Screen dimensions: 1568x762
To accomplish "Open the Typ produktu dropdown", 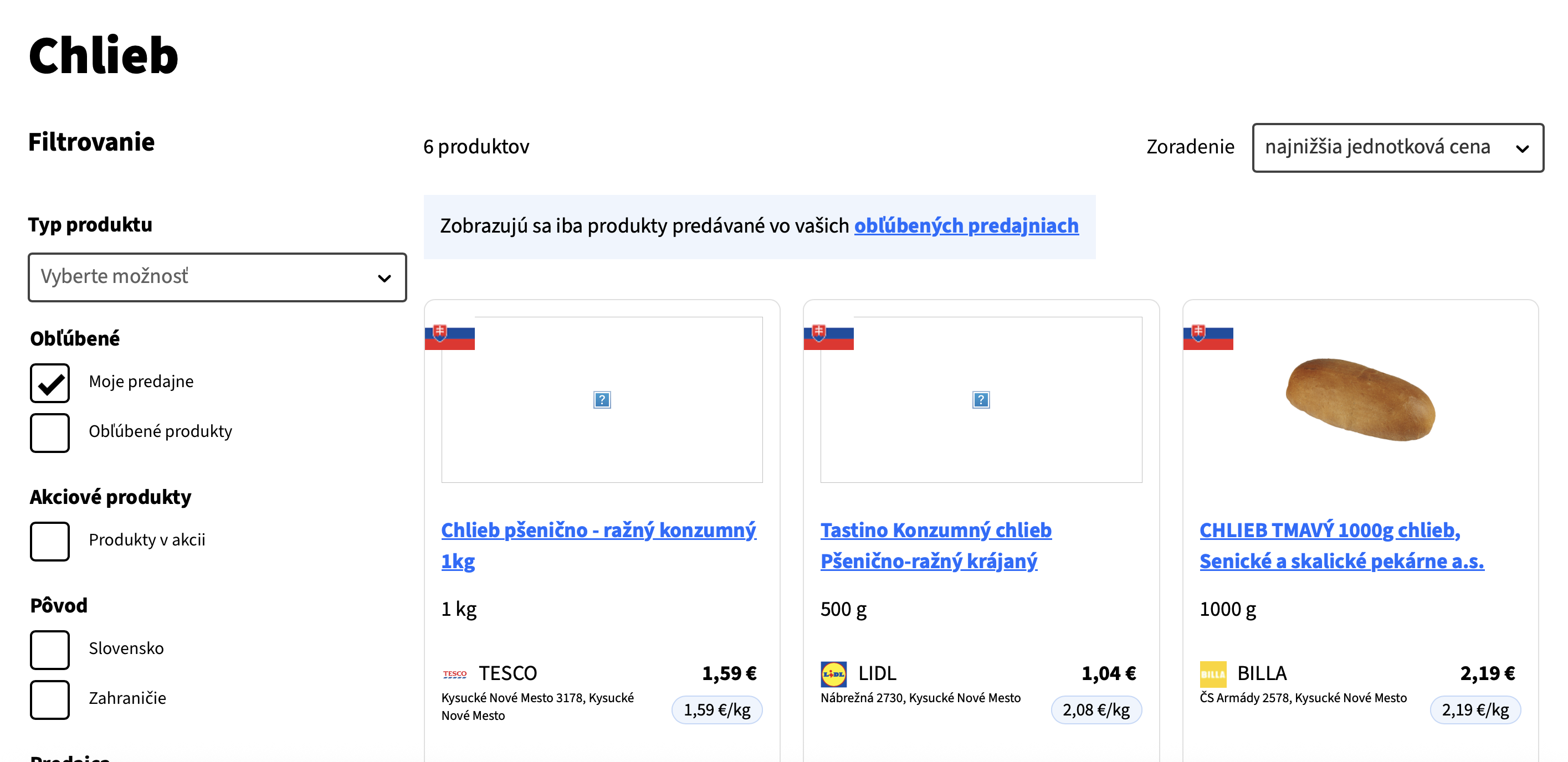I will 217,277.
